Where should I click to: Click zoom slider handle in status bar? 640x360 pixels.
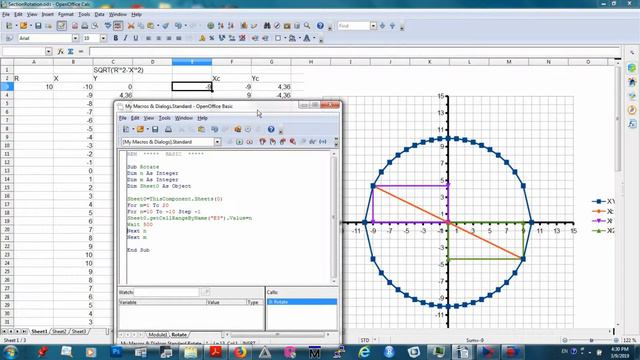point(591,340)
